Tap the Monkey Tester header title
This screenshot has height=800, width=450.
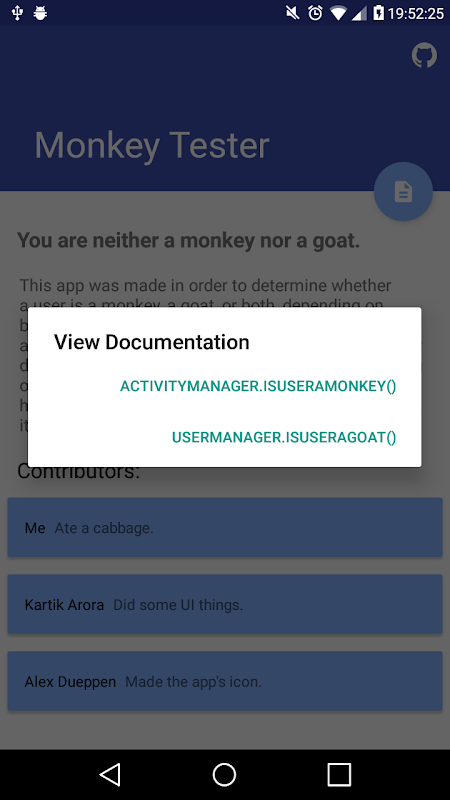(152, 145)
